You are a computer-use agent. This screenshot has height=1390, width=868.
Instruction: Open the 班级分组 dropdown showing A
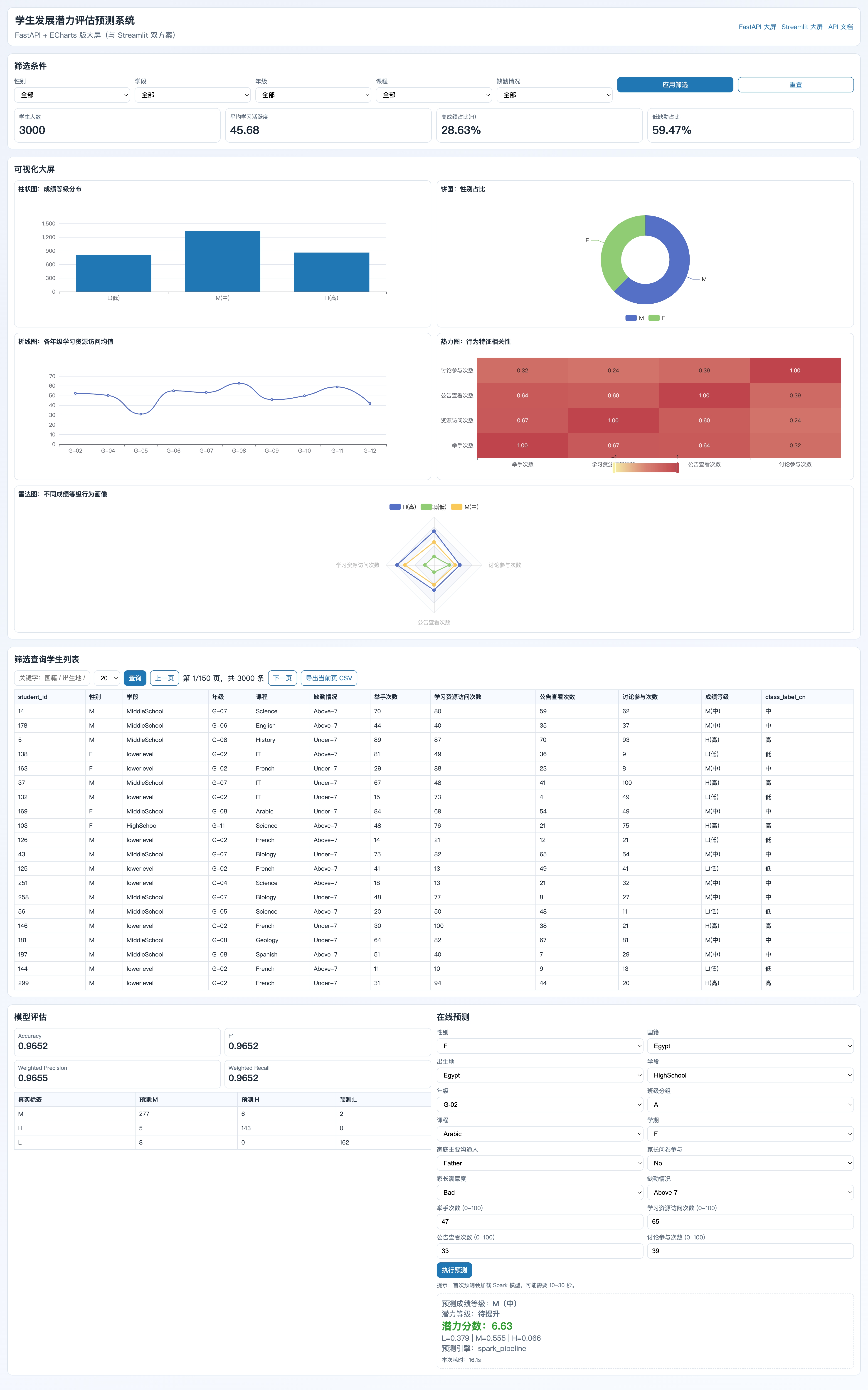point(750,1105)
